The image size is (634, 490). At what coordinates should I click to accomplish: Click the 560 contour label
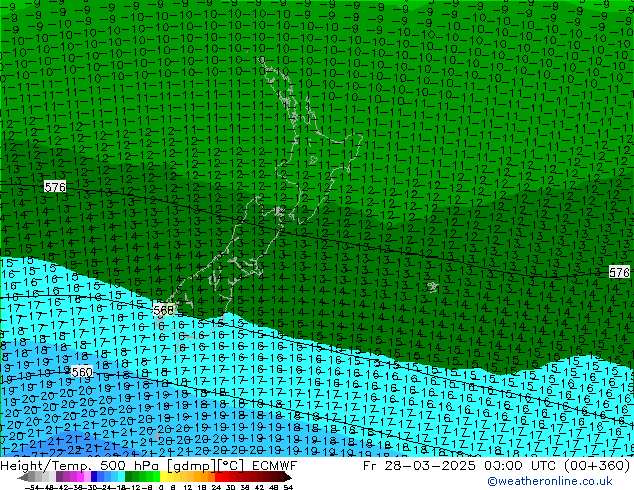(82, 372)
